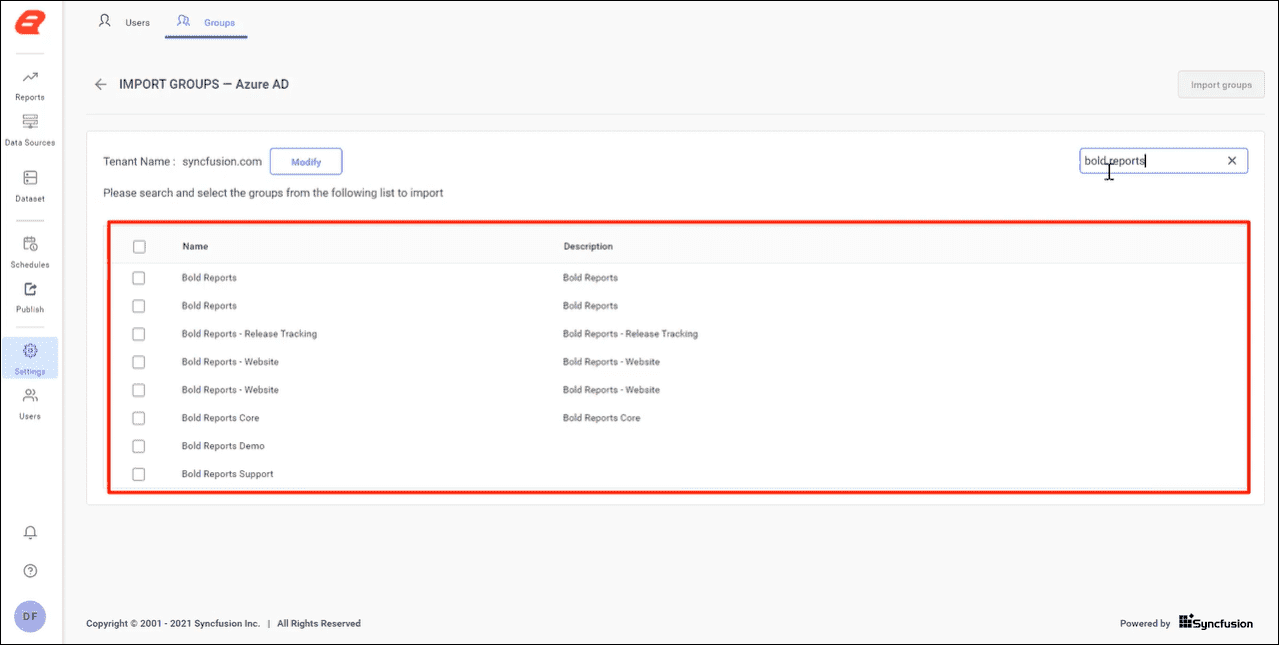1279x645 pixels.
Task: Open Dataset in the sidebar
Action: (x=30, y=186)
